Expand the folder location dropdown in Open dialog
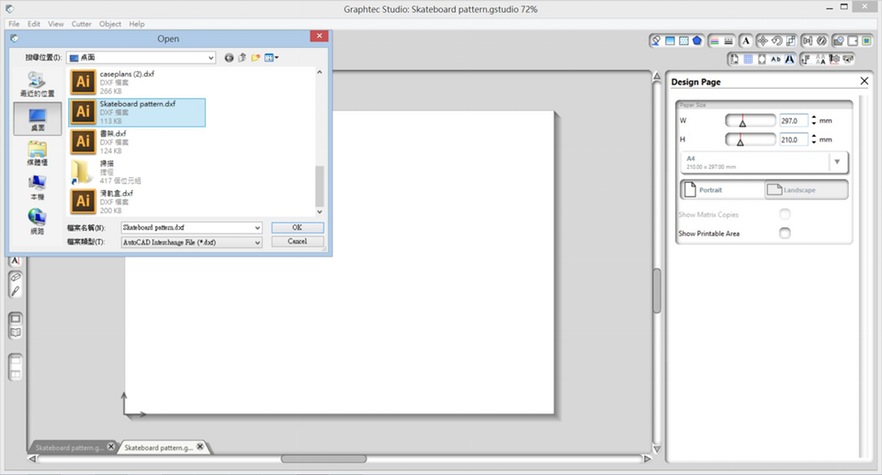 [211, 57]
